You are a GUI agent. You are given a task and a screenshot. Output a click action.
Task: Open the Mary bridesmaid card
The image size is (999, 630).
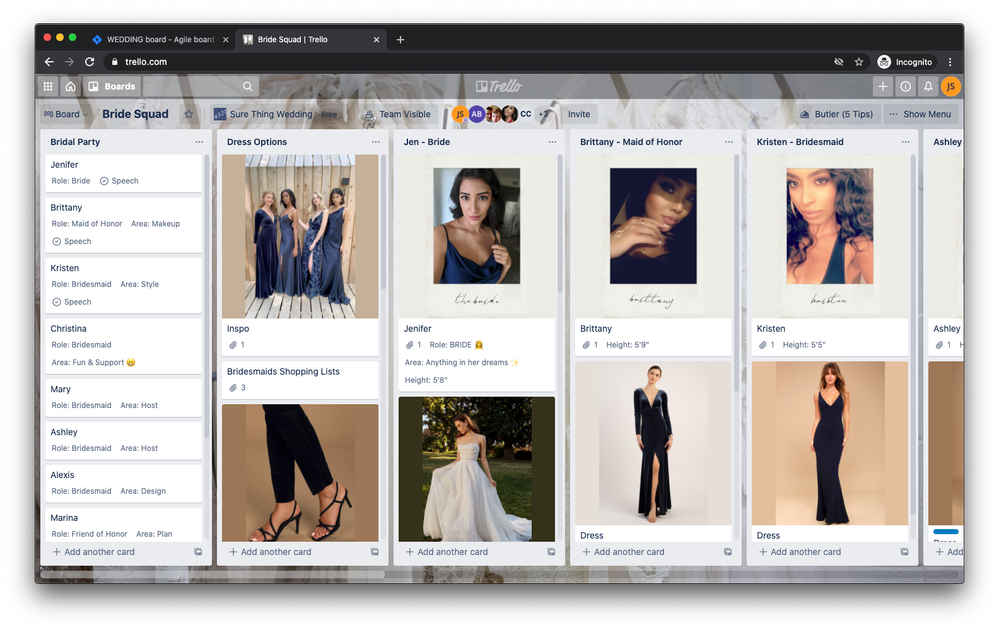(124, 397)
